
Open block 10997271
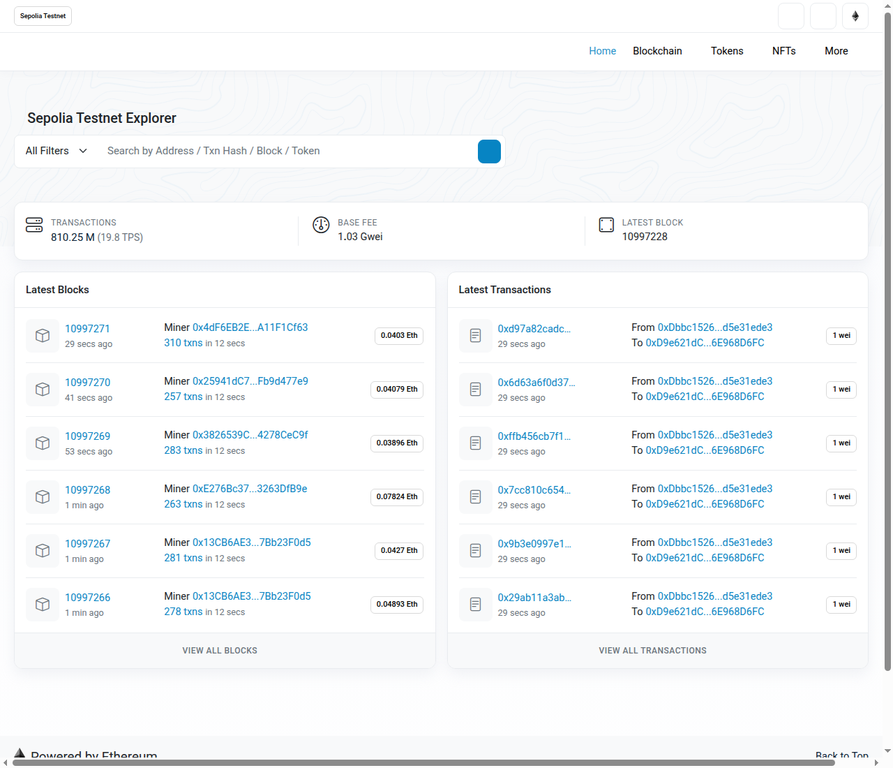pos(87,328)
